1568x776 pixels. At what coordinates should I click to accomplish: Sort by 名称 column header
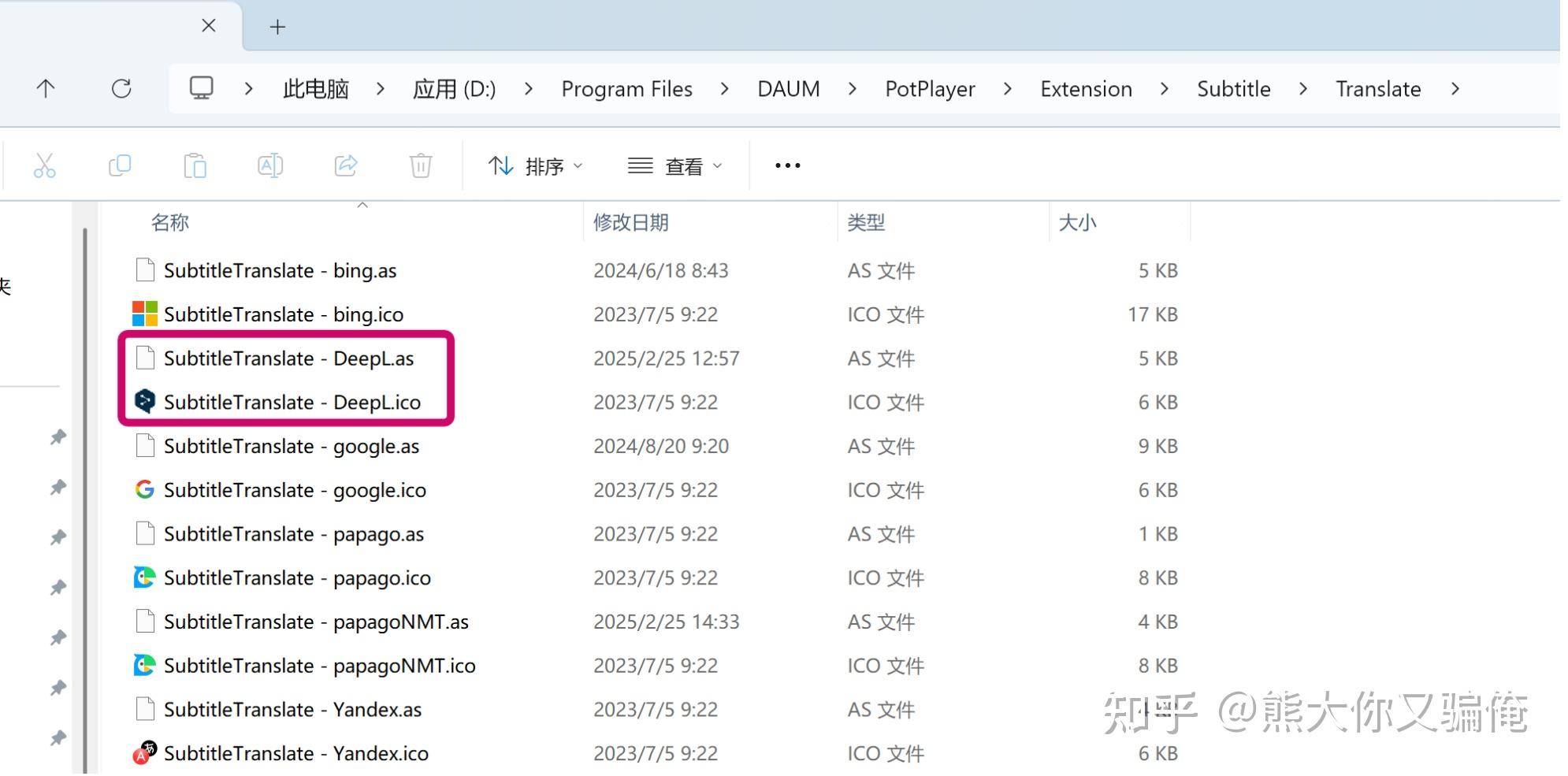[170, 223]
